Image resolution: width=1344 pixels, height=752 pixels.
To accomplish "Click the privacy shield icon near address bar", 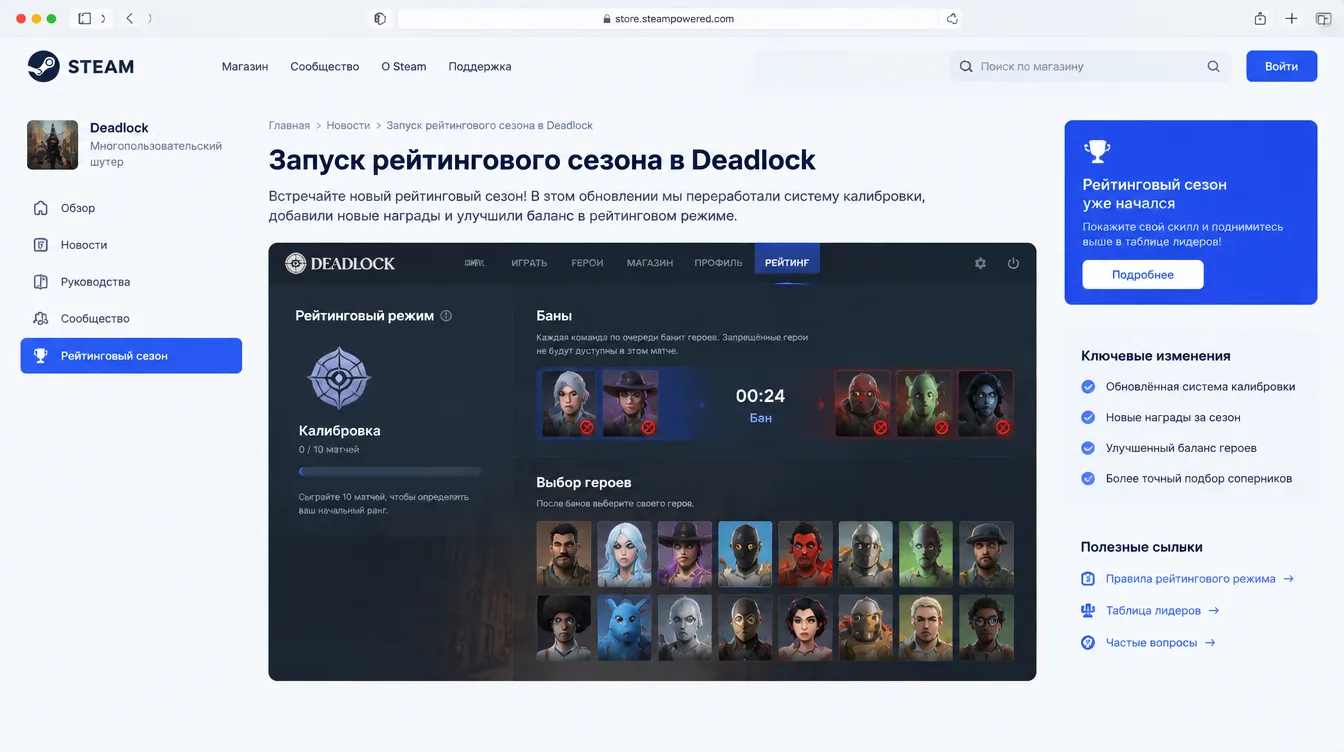I will pyautogui.click(x=380, y=19).
